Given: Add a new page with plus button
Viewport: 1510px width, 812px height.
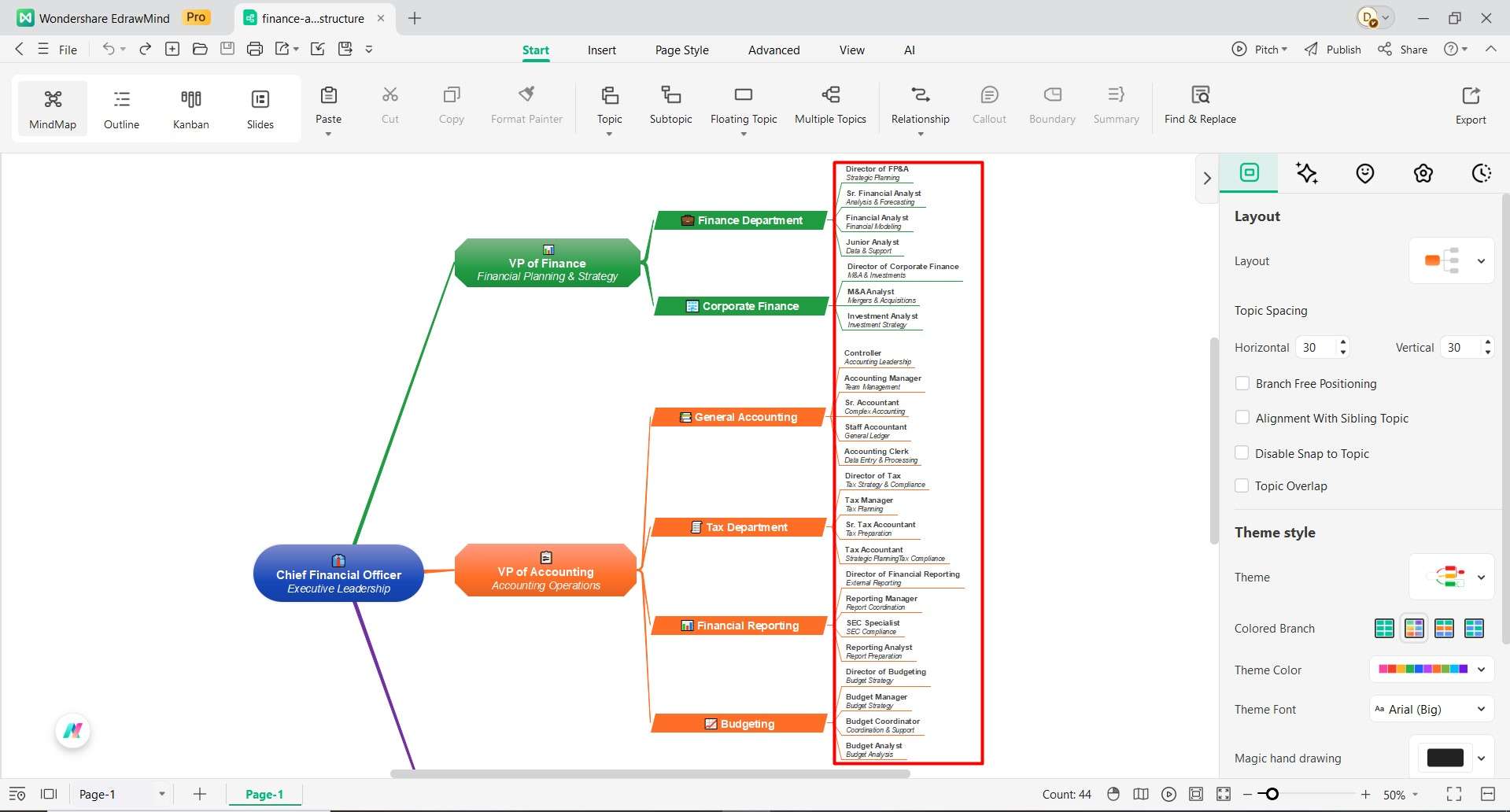Looking at the screenshot, I should coord(200,794).
